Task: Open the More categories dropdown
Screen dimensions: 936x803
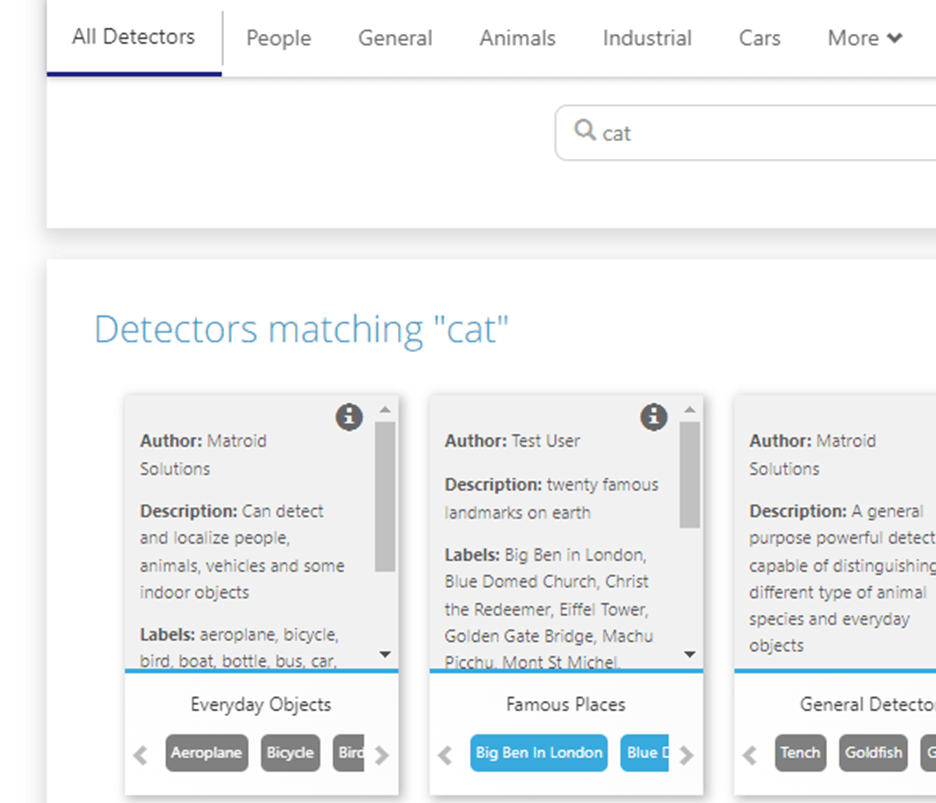Action: [864, 38]
